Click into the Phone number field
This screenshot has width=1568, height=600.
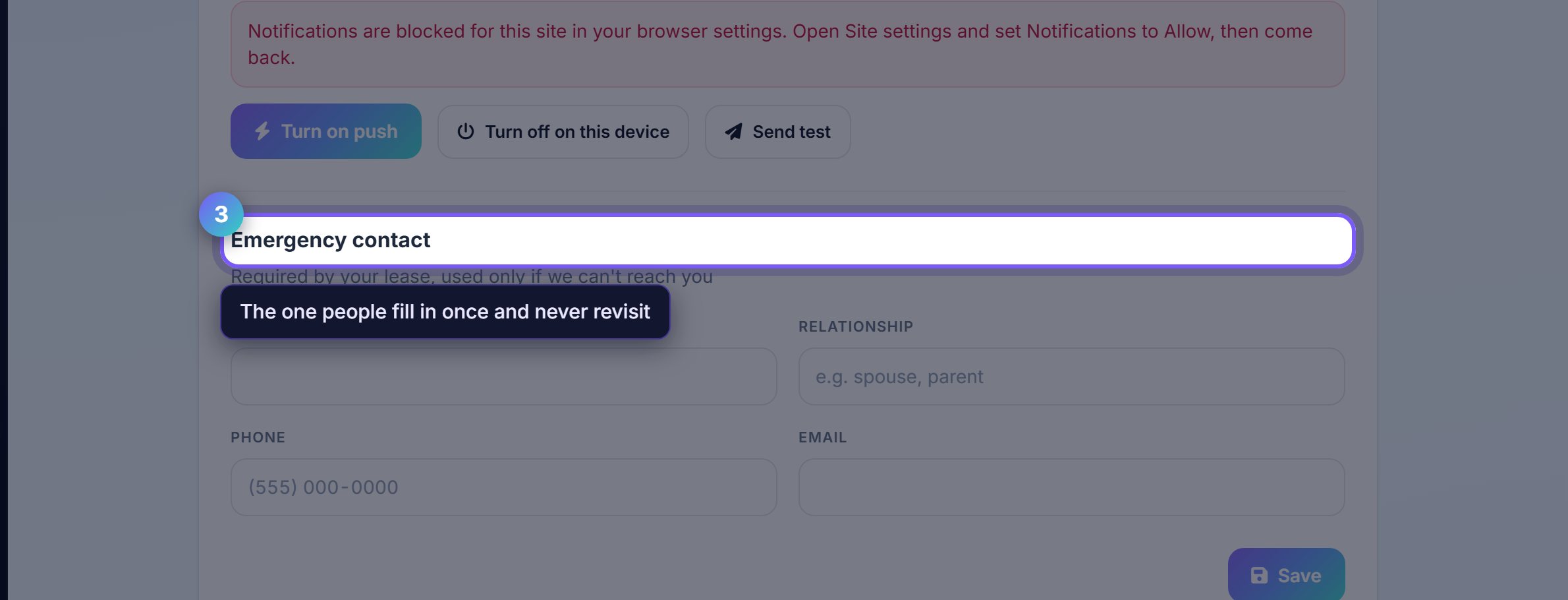coord(503,487)
